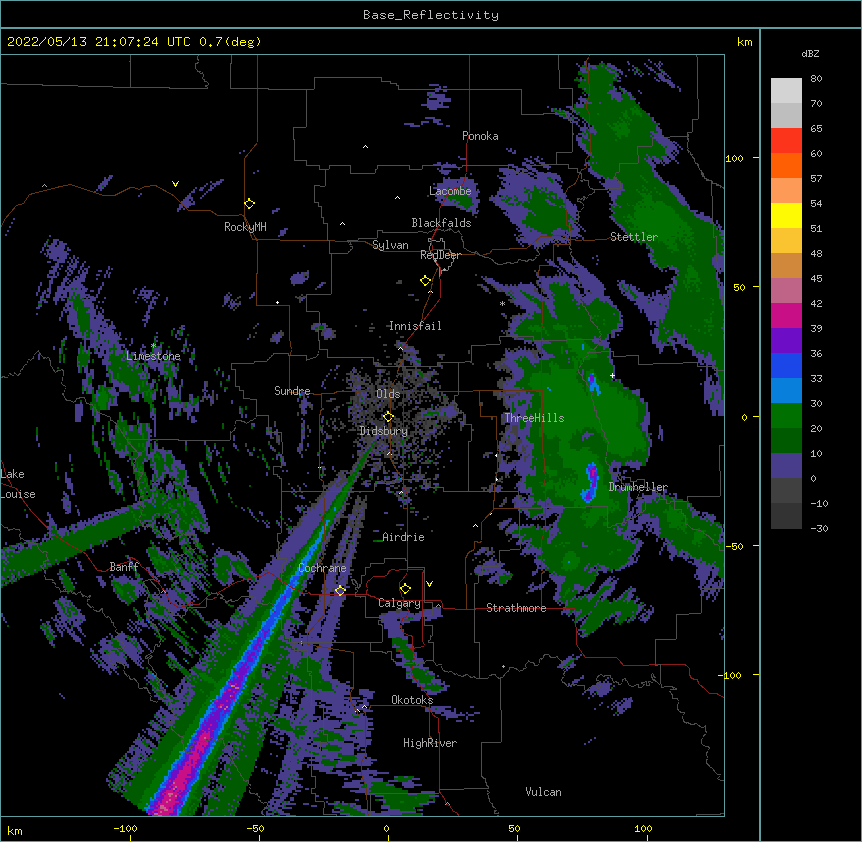The height and width of the screenshot is (842, 862).
Task: Click the Cochrane map label
Action: 322,568
